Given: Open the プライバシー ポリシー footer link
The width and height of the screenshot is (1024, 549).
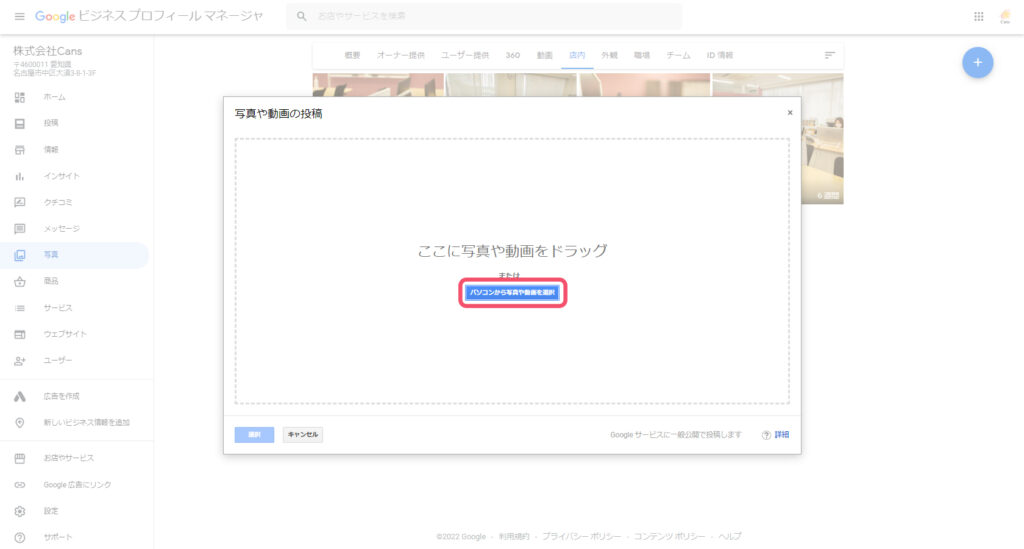Looking at the screenshot, I should point(581,537).
